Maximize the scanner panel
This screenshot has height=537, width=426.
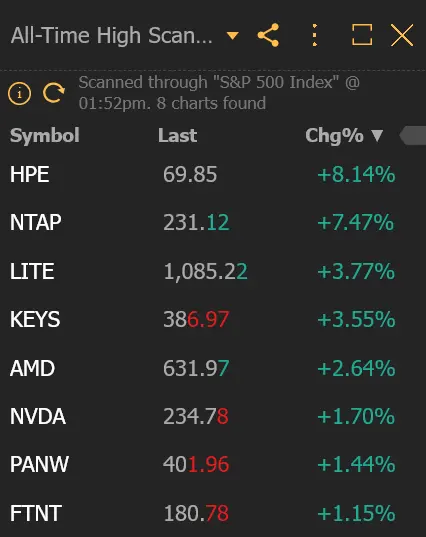click(362, 35)
